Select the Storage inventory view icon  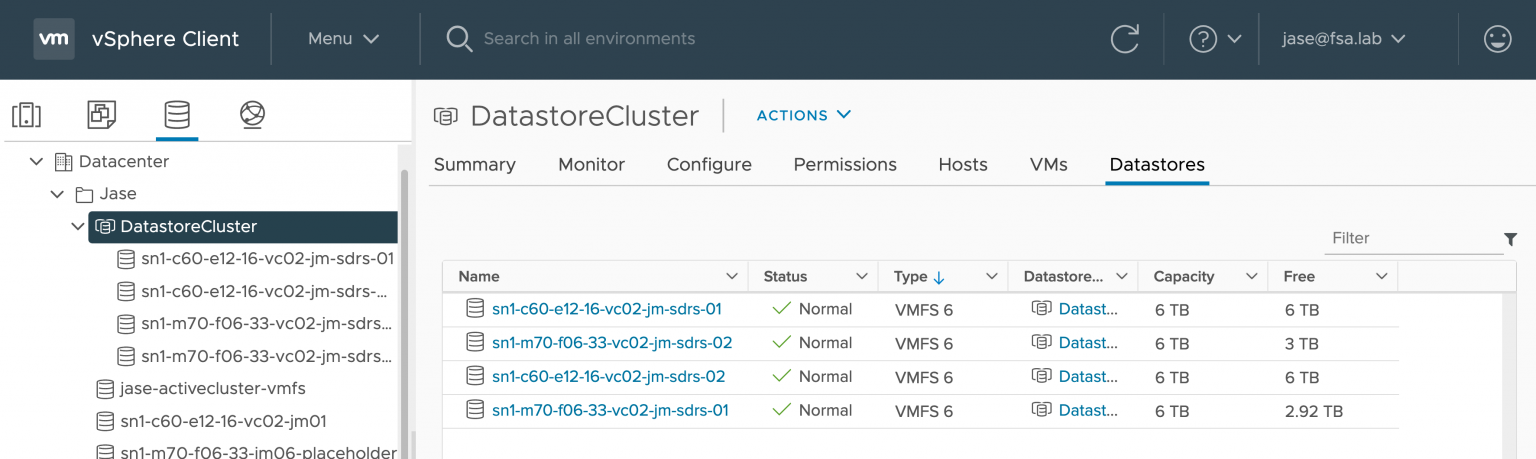coord(177,115)
